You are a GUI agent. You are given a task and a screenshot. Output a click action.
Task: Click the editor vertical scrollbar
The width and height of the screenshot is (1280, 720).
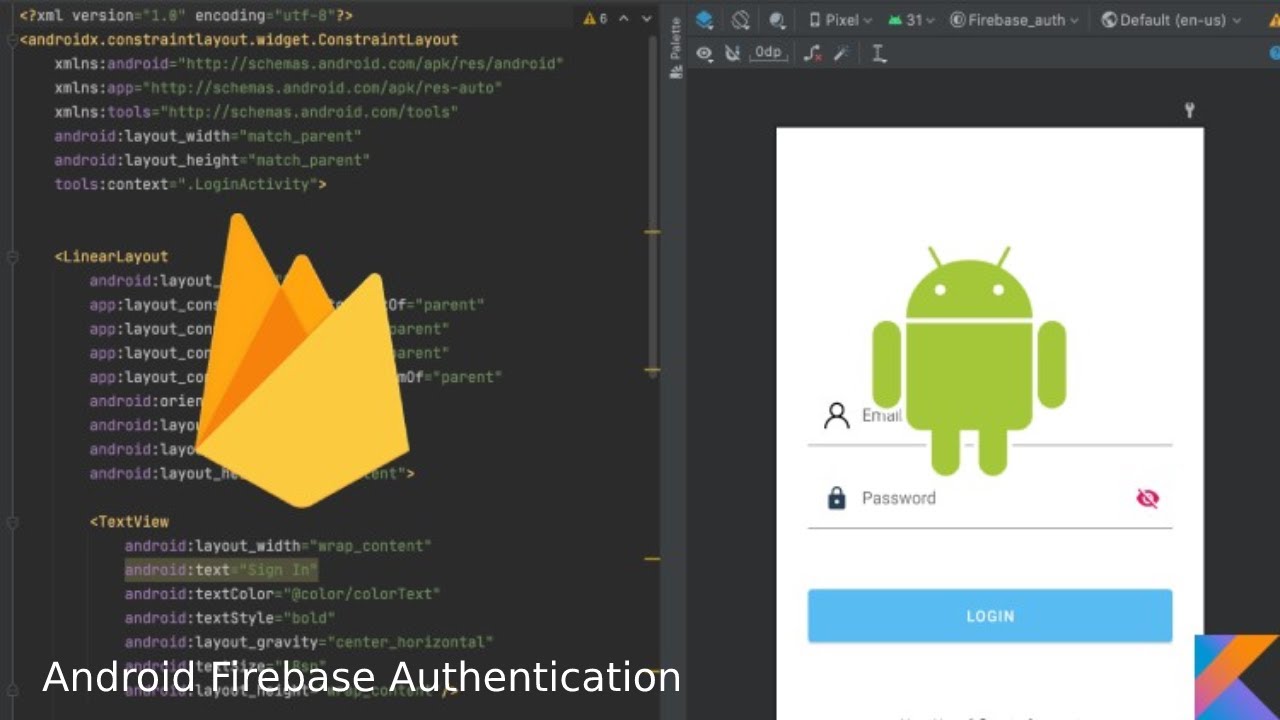click(x=652, y=206)
